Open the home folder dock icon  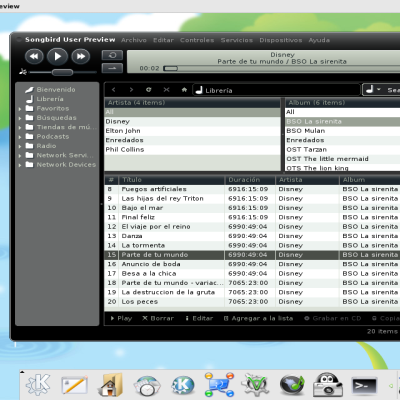(x=110, y=385)
